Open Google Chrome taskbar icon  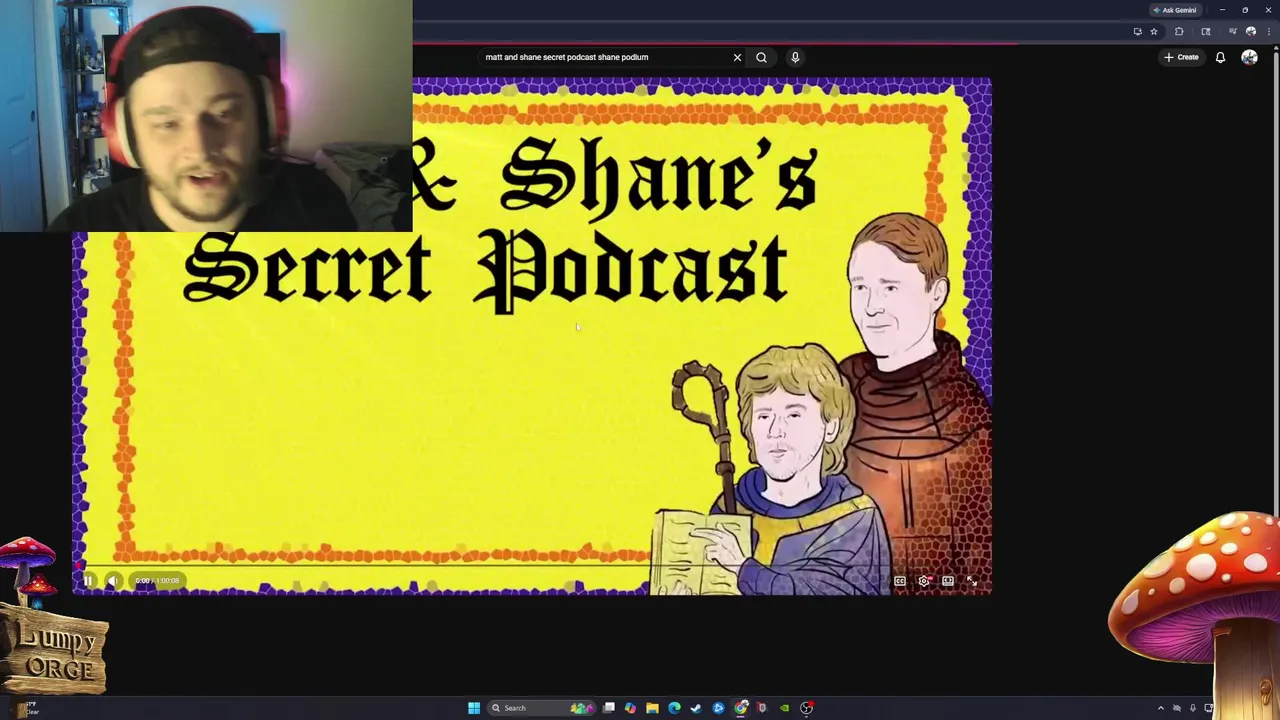coord(740,708)
